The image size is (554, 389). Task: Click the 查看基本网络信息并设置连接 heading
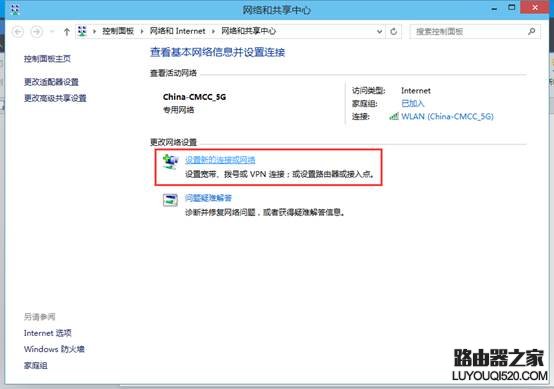tap(217, 52)
